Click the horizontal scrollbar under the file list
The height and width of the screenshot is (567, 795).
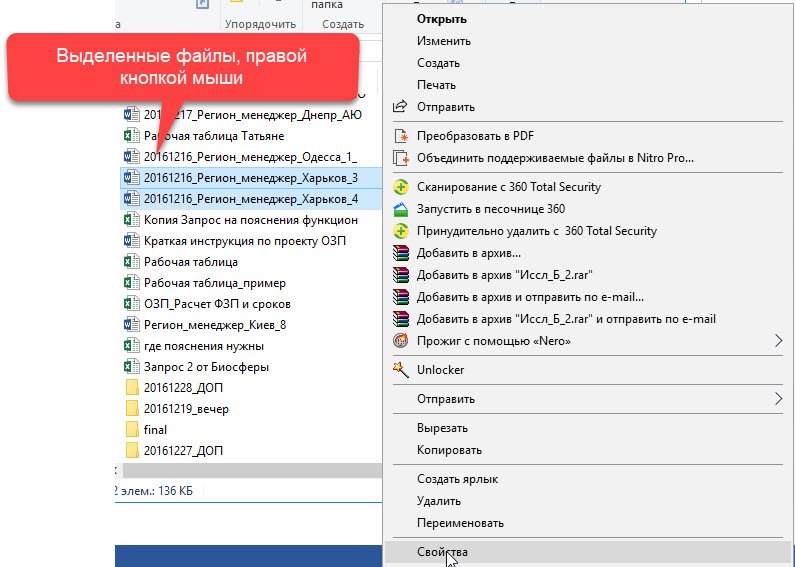(x=250, y=470)
